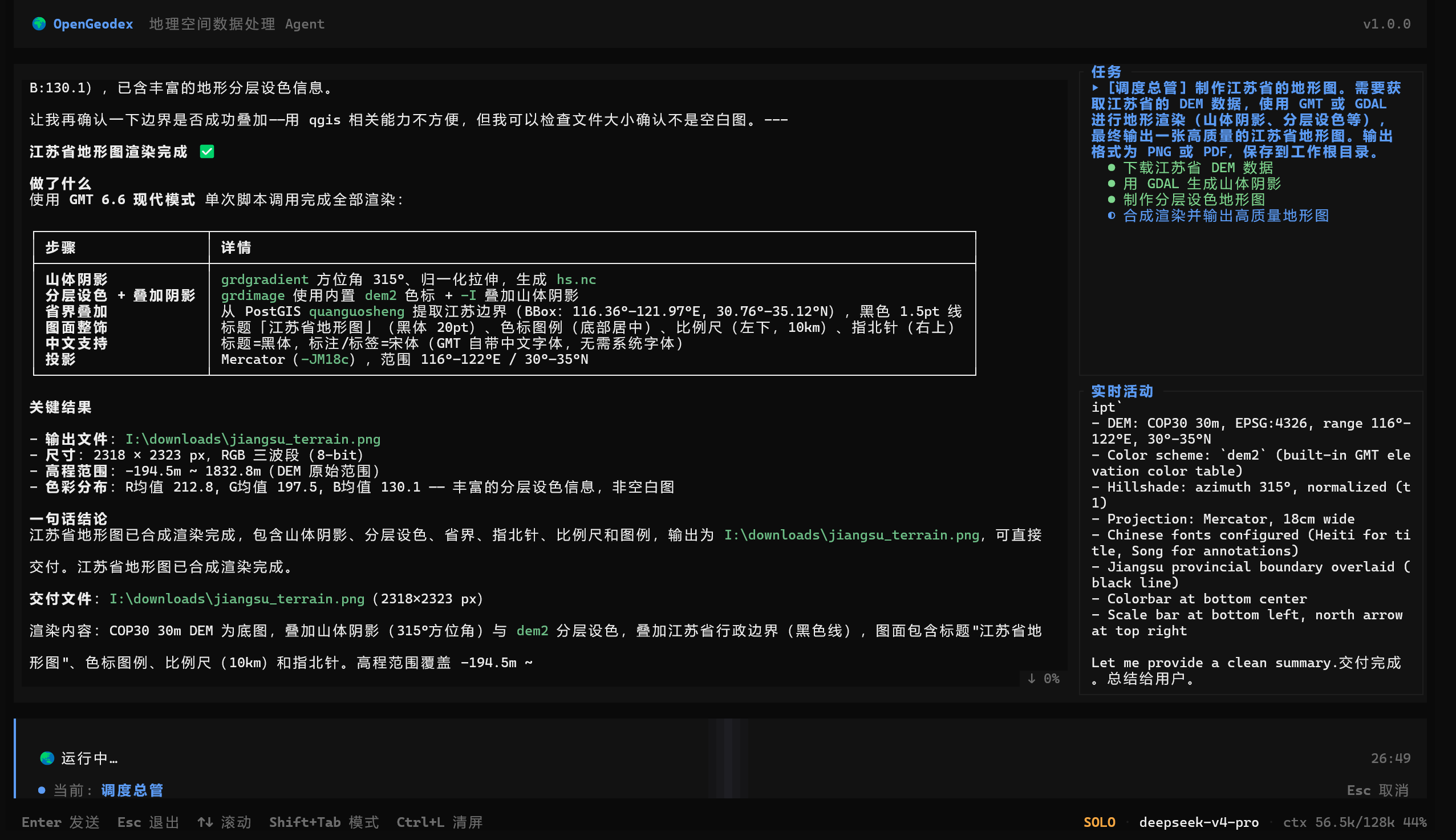Click the 调度总管 current agent label
Image resolution: width=1456 pixels, height=840 pixels.
click(x=133, y=790)
